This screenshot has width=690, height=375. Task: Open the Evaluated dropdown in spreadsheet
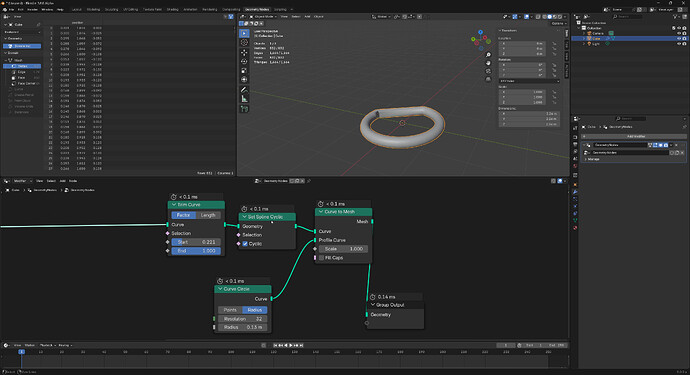tap(22, 32)
